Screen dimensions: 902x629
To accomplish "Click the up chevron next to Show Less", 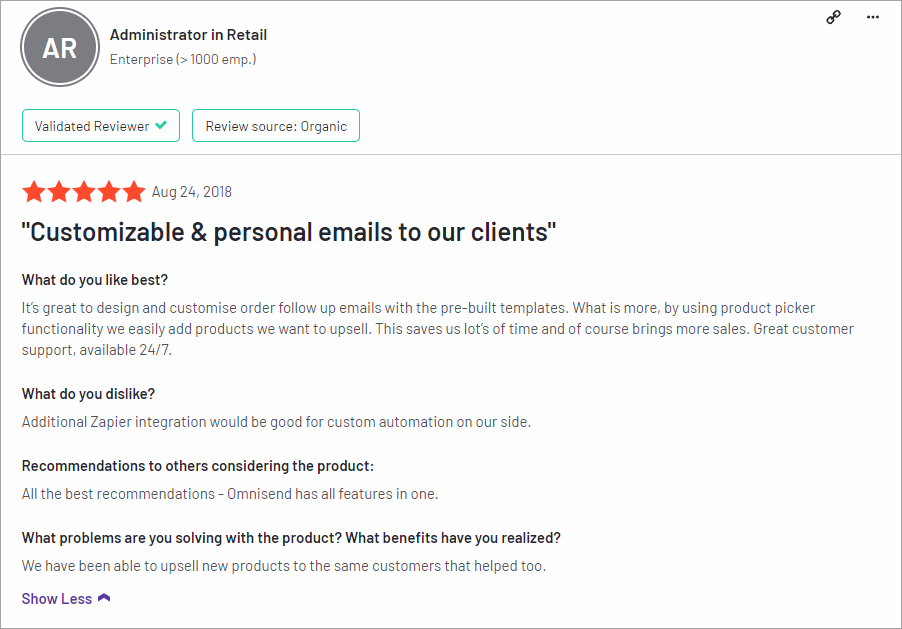I will coord(104,598).
